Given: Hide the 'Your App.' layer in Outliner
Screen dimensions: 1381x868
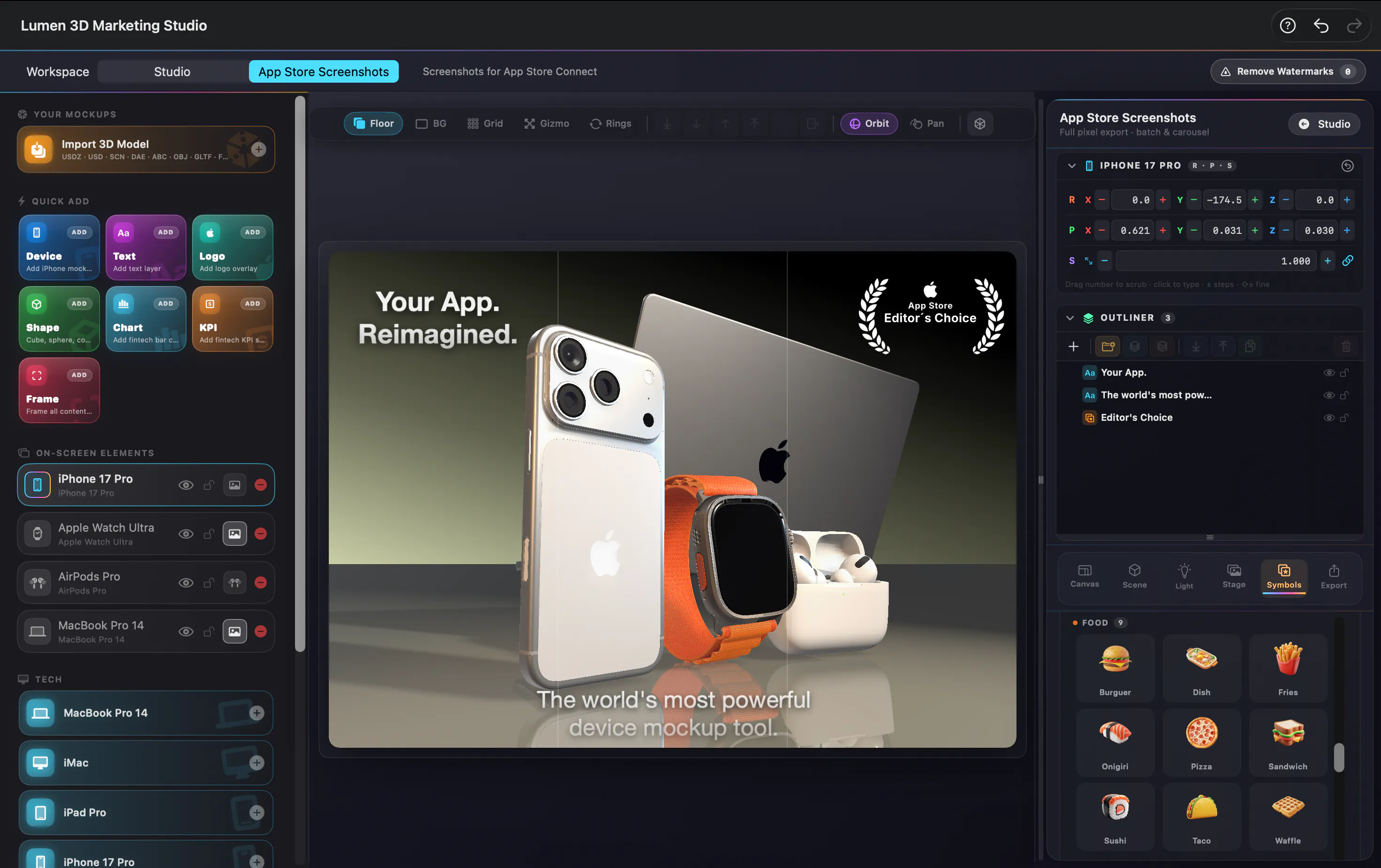Looking at the screenshot, I should click(x=1328, y=372).
